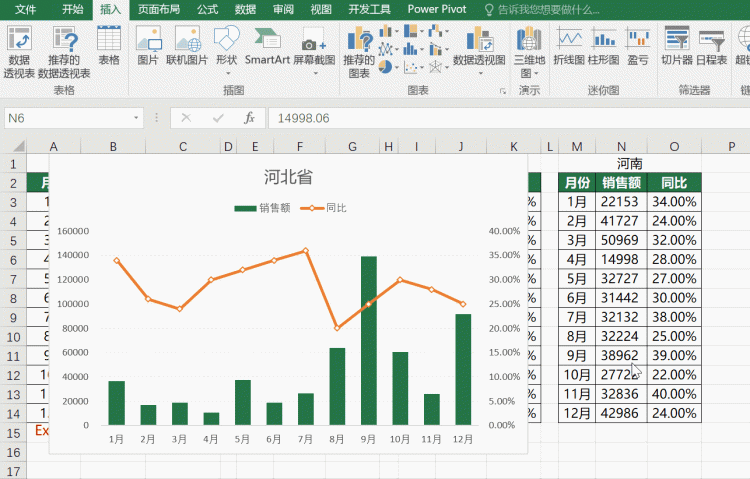The width and height of the screenshot is (750, 479).
Task: Insert a PivotTable using 数据透视表 icon
Action: (x=19, y=52)
